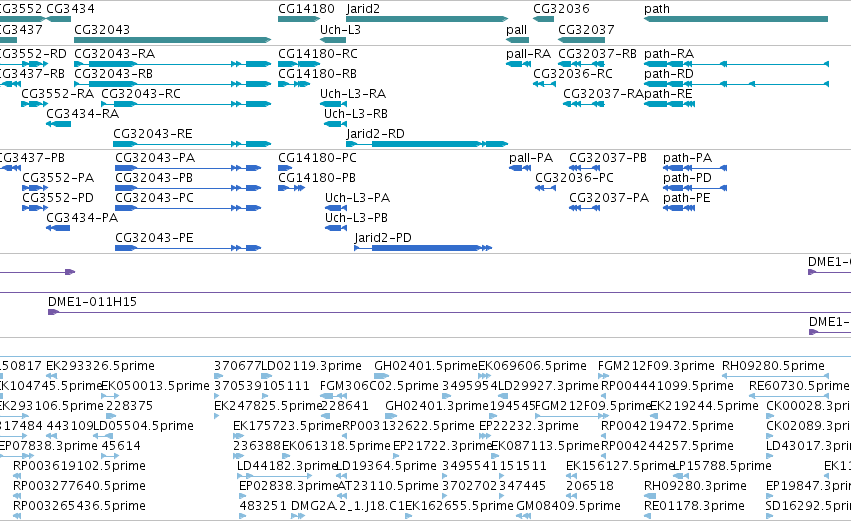Open EST EK069606.5prime label
This screenshot has height=521, width=851.
coord(532,366)
